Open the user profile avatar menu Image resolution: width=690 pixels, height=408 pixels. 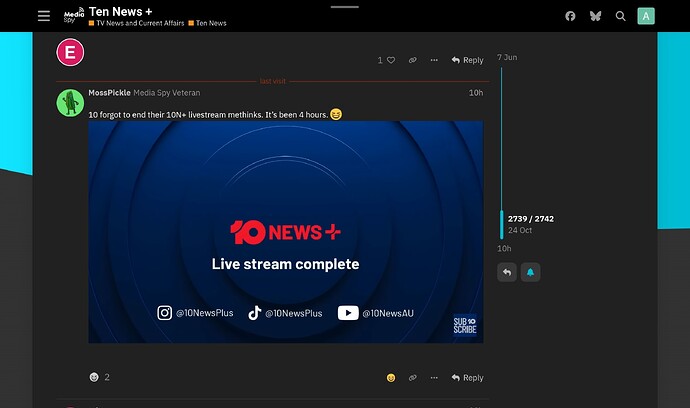646,16
